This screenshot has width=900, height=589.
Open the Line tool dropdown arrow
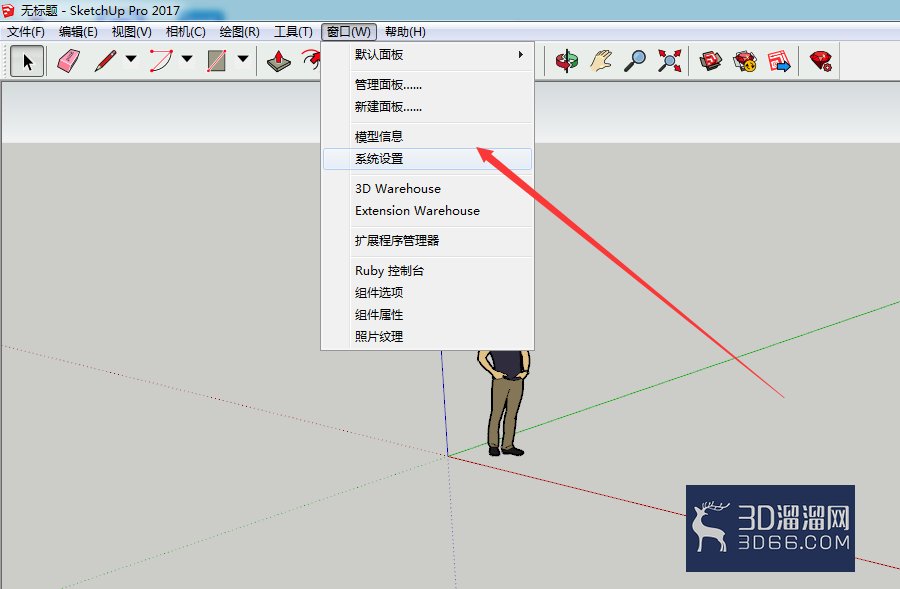[131, 59]
